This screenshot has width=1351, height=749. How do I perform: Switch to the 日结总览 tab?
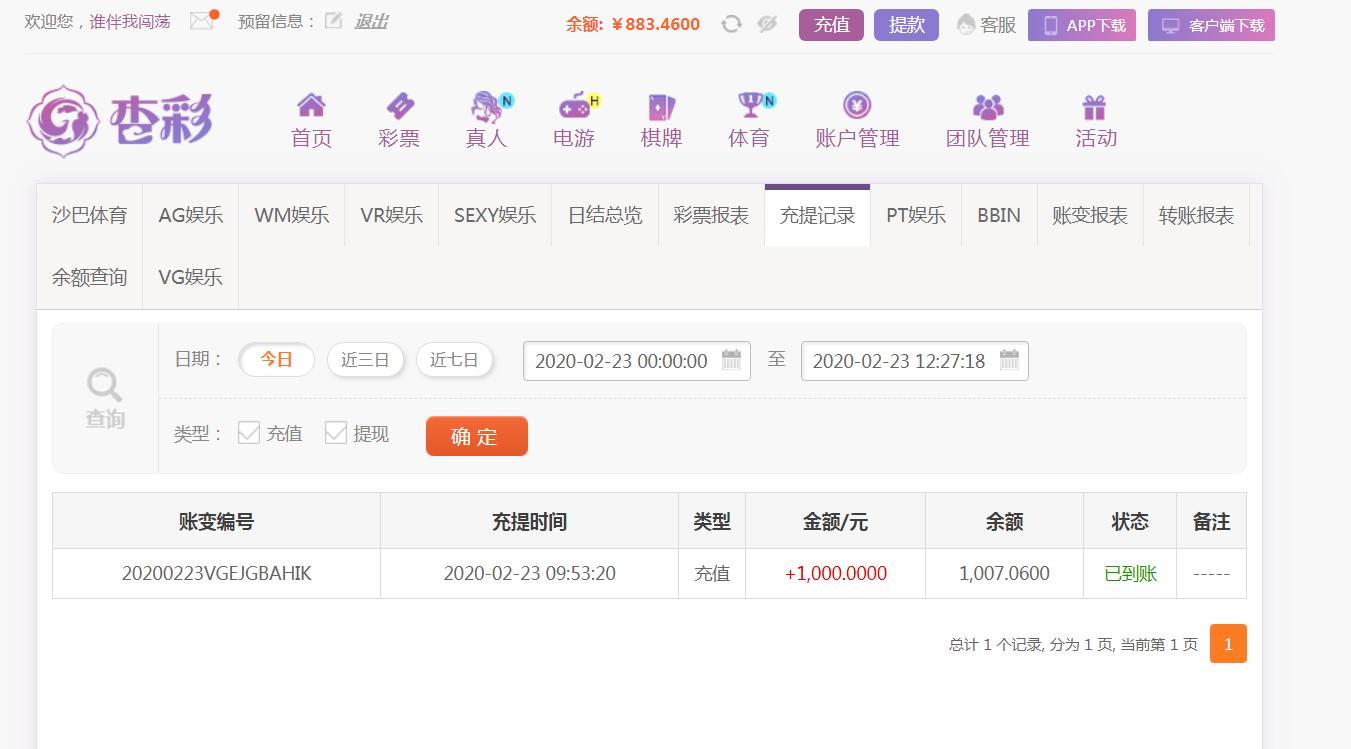(x=605, y=215)
